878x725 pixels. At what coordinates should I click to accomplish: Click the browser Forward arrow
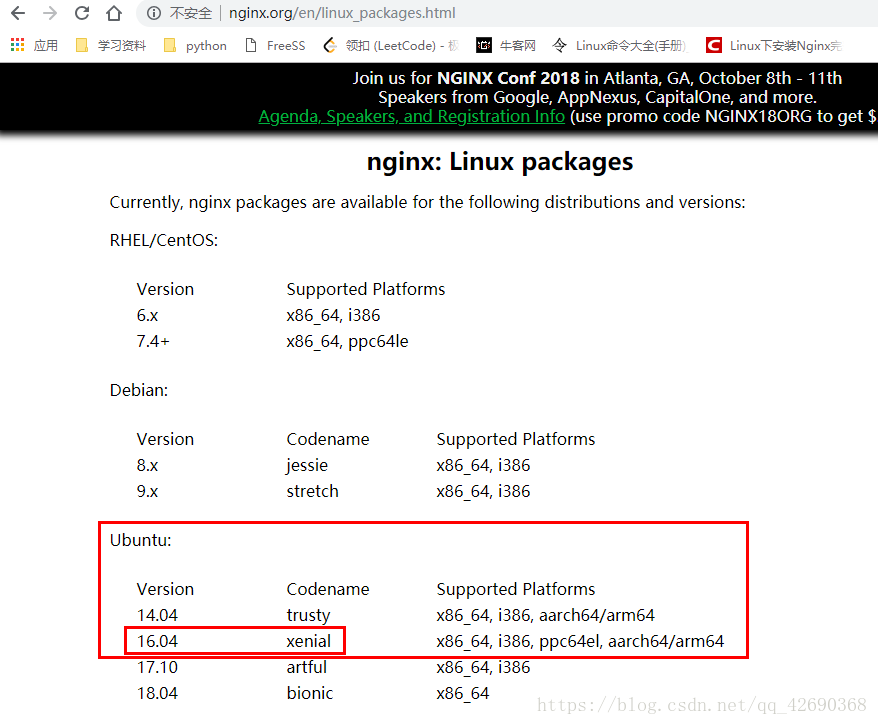50,13
